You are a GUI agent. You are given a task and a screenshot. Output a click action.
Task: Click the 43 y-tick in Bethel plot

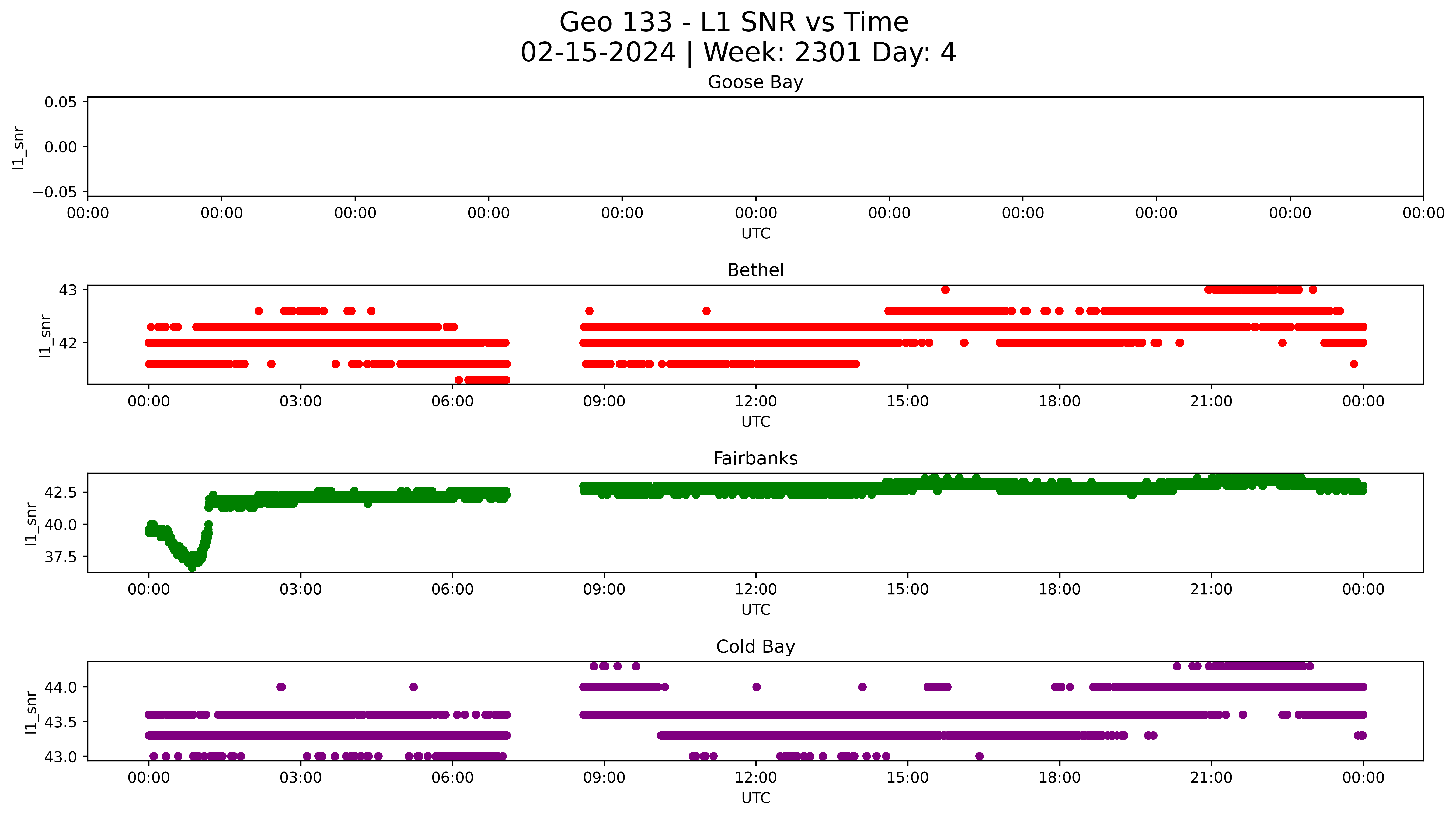pos(68,290)
